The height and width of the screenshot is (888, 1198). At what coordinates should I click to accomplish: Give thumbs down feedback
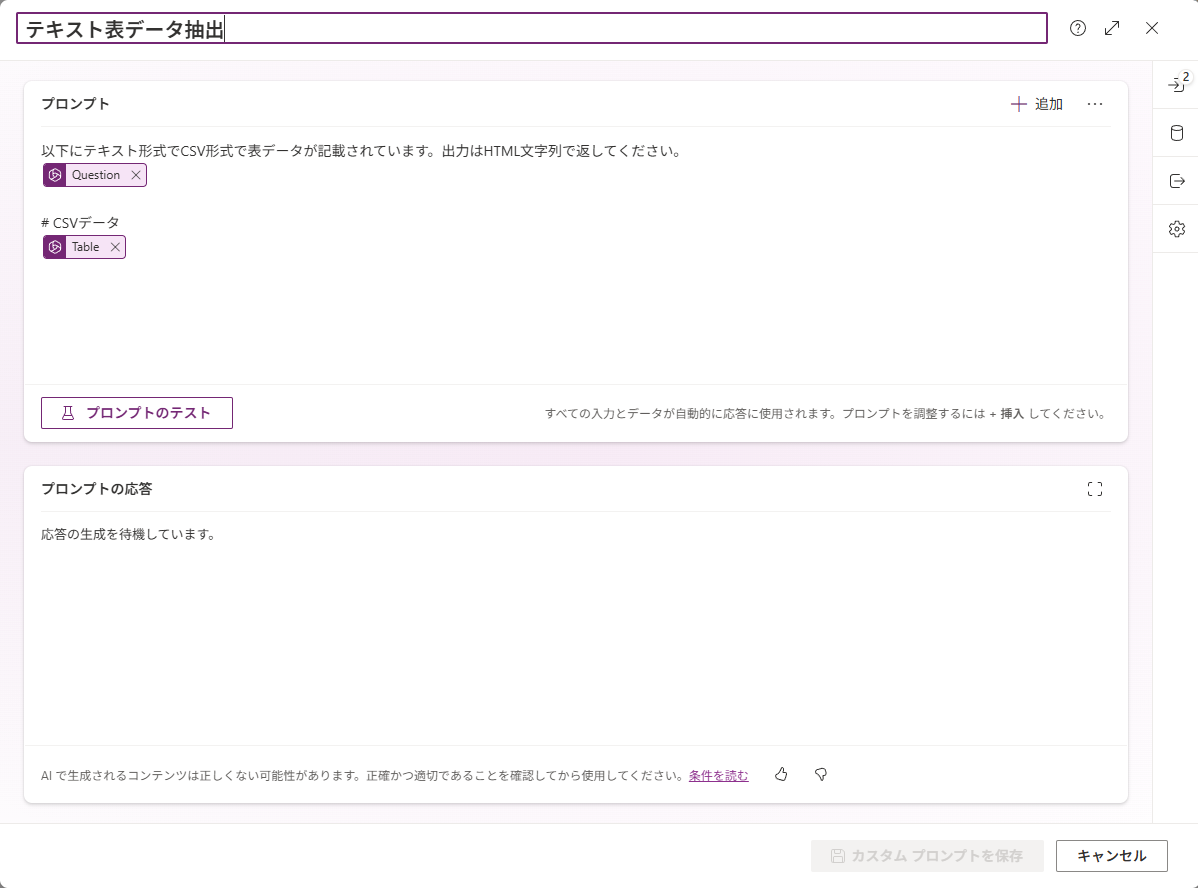click(821, 775)
